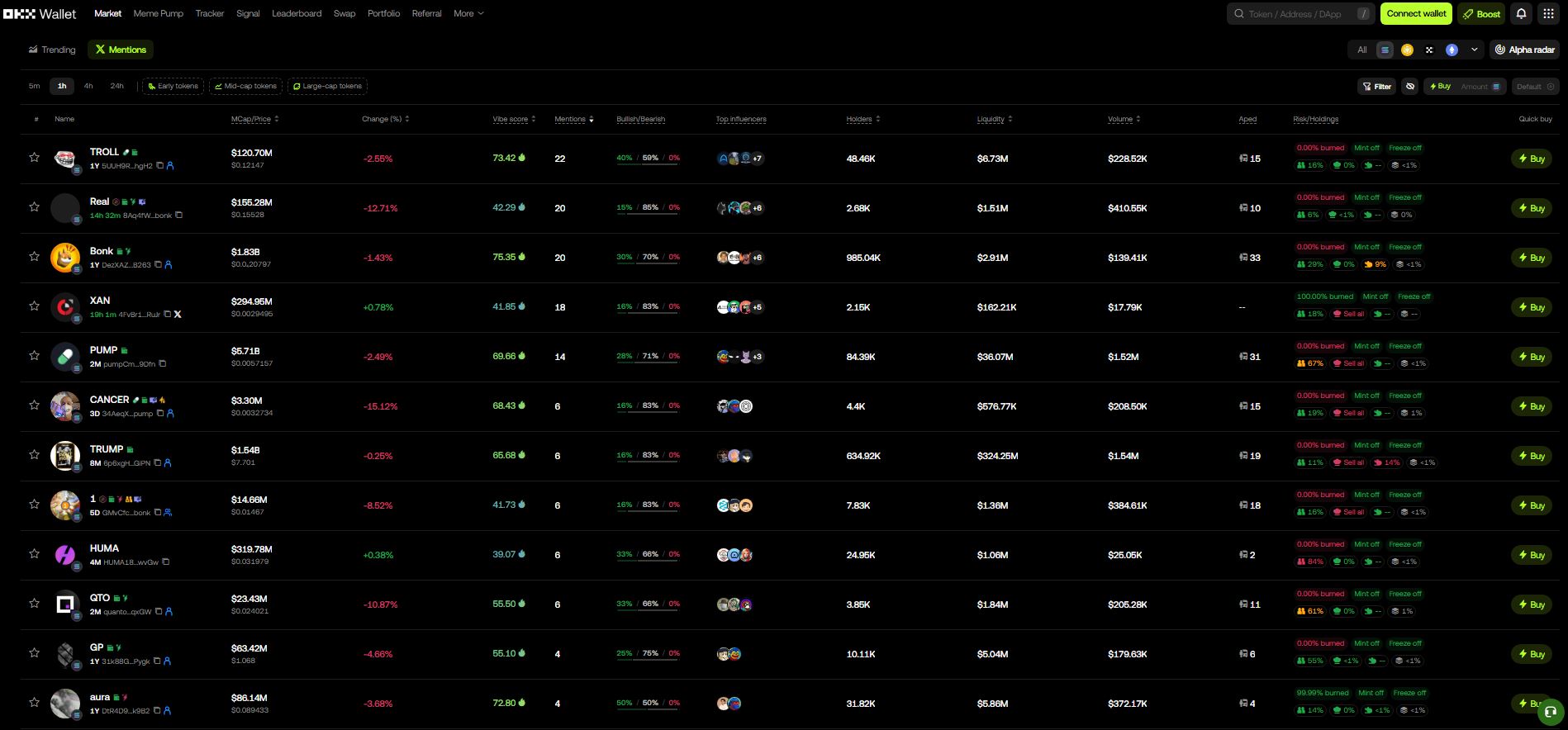Expand the additional chains dropdown arrow
This screenshot has width=1568, height=730.
point(1474,50)
